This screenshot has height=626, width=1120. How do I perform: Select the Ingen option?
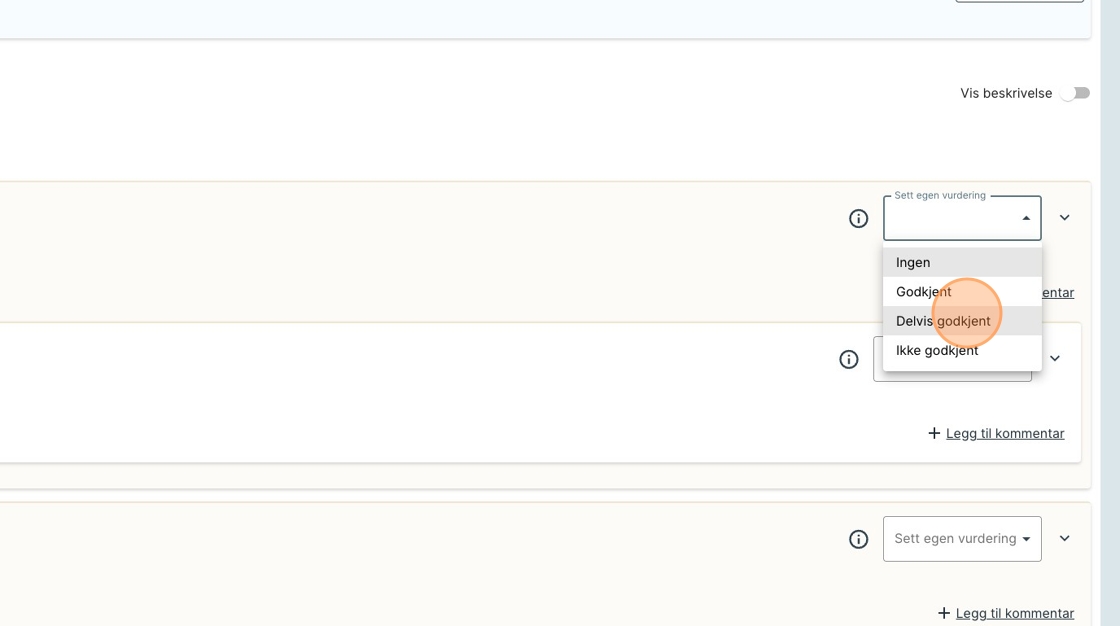(913, 262)
